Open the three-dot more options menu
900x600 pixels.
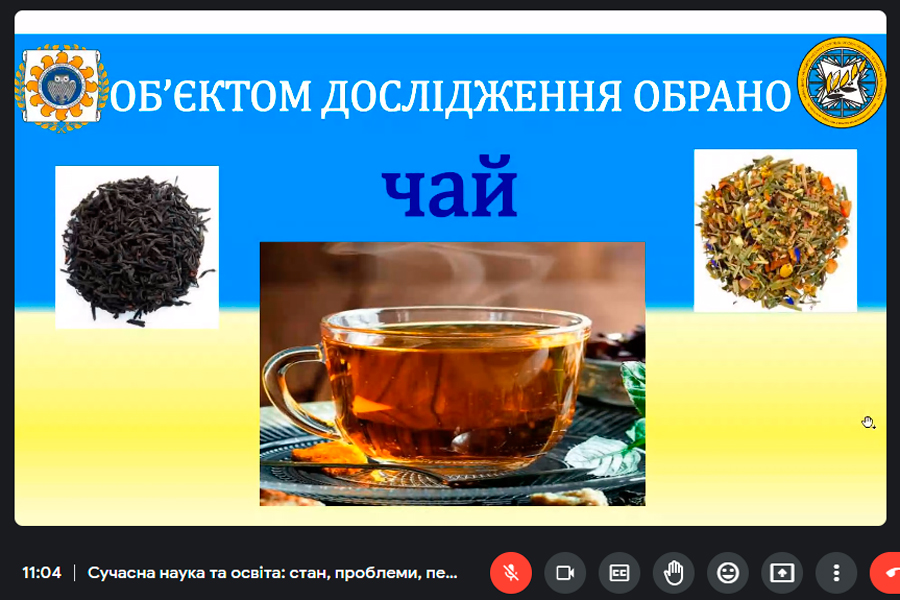click(836, 572)
